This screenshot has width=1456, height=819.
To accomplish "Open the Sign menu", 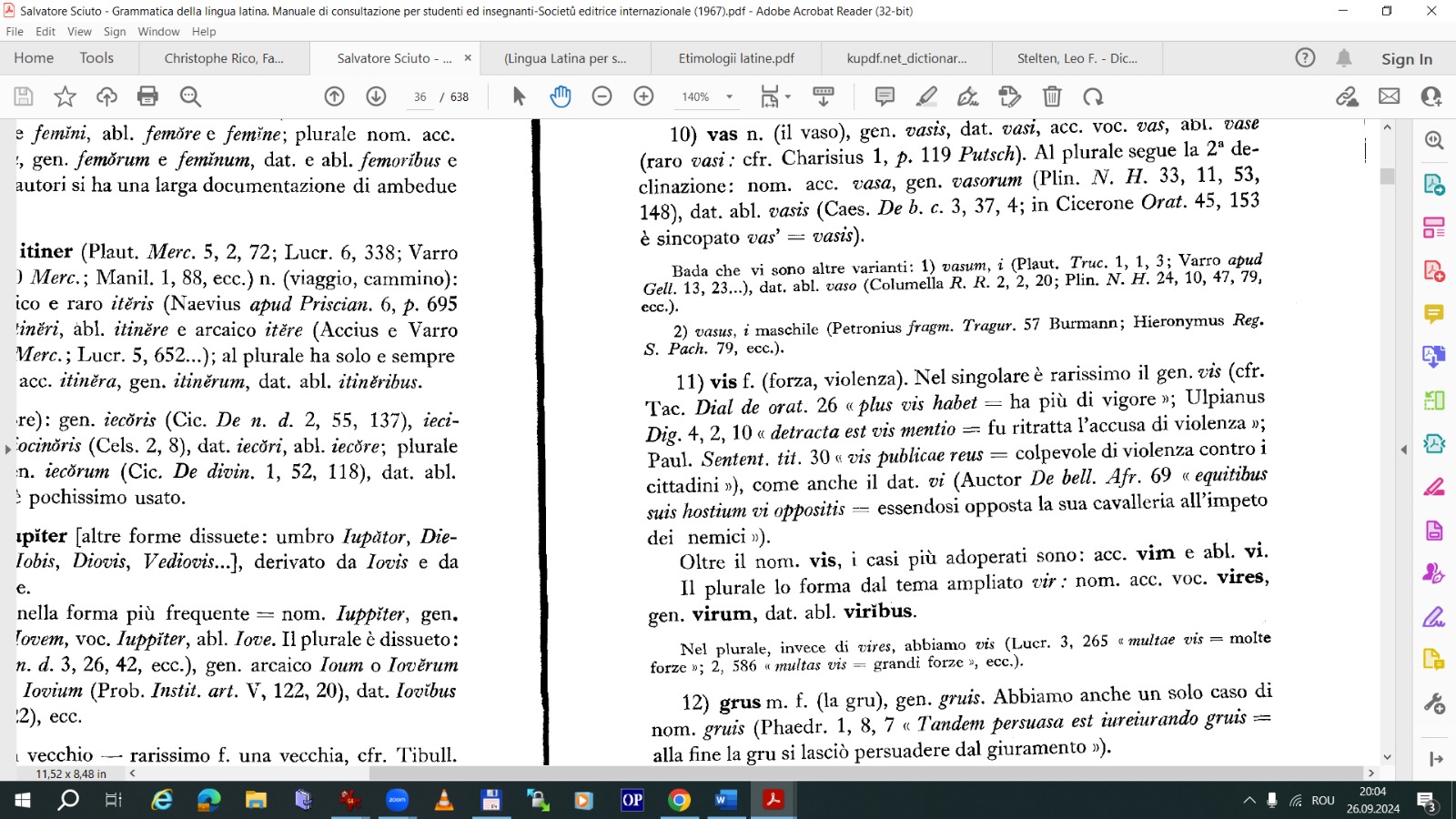I will (115, 32).
